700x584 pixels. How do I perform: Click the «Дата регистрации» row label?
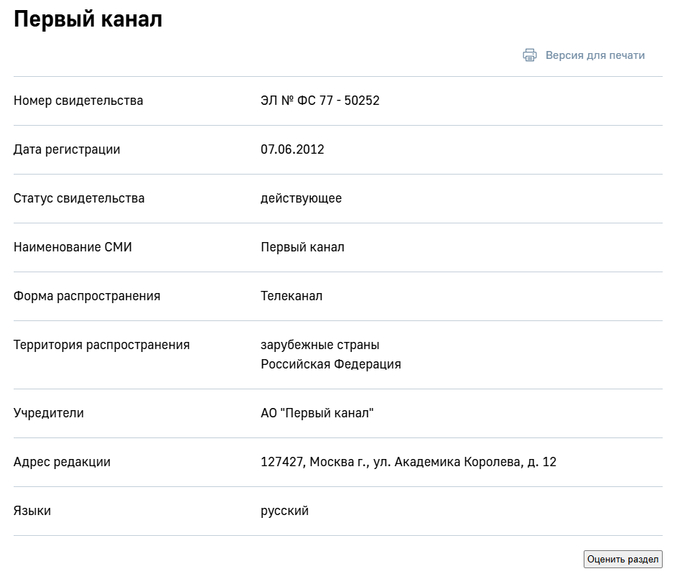(x=67, y=150)
